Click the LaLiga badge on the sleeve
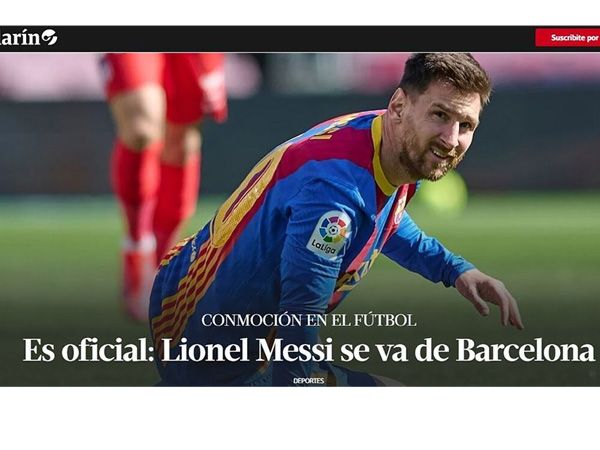Image resolution: width=600 pixels, height=450 pixels. 330,234
